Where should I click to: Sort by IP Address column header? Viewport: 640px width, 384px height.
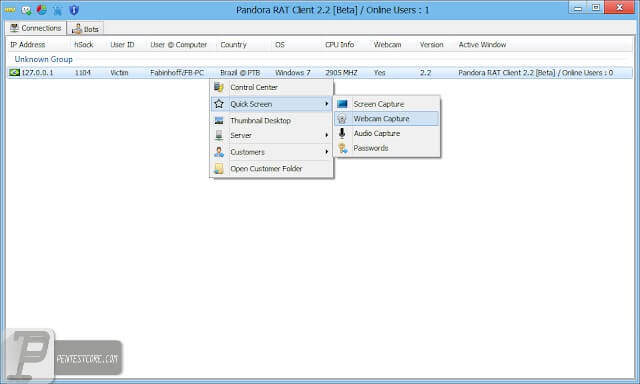(x=28, y=45)
